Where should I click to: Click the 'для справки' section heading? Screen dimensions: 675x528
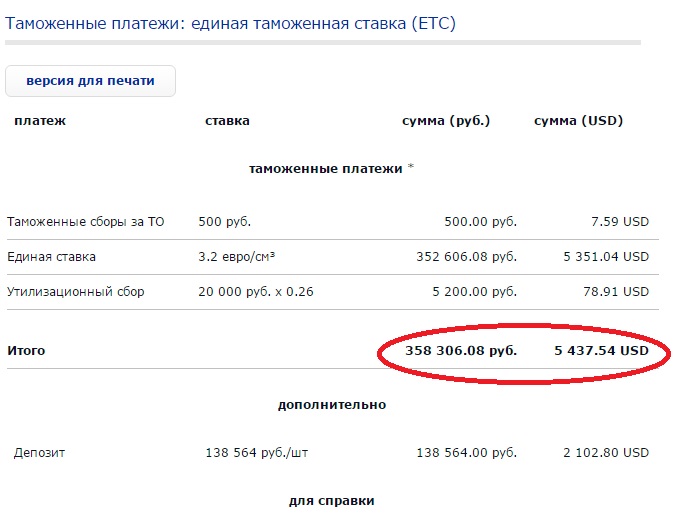coord(332,500)
